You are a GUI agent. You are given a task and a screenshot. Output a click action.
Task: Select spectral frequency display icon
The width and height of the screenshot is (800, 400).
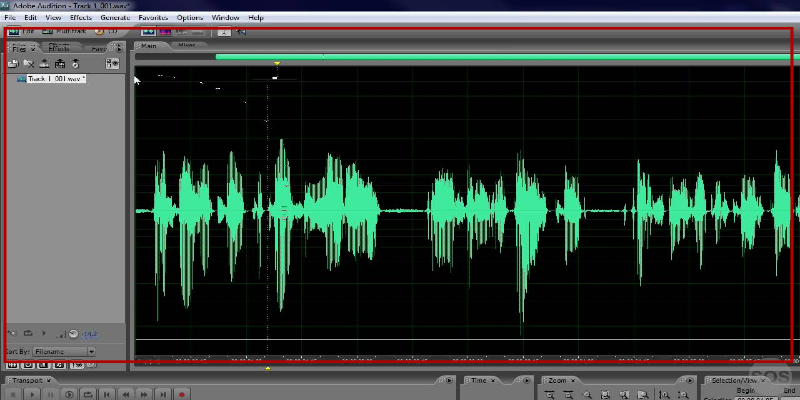click(164, 32)
